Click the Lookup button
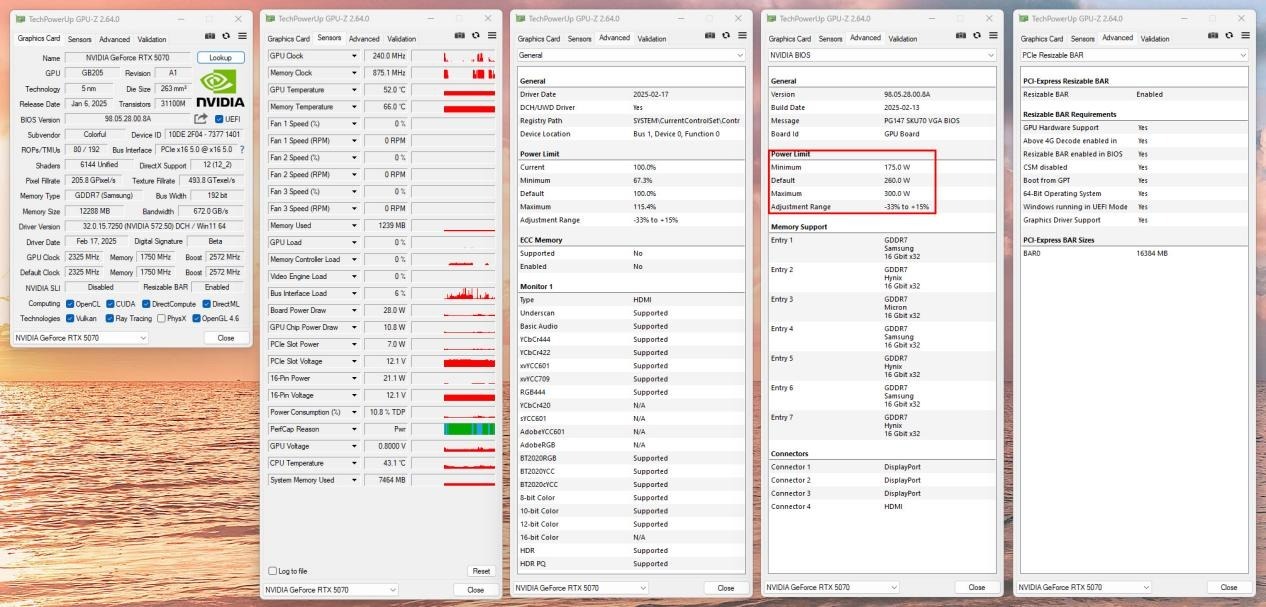Image resolution: width=1266 pixels, height=607 pixels. [x=220, y=58]
